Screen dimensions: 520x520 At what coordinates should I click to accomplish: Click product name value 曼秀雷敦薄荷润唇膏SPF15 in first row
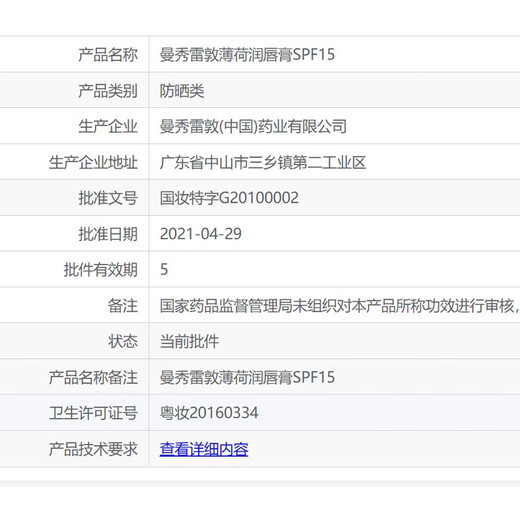pos(247,54)
